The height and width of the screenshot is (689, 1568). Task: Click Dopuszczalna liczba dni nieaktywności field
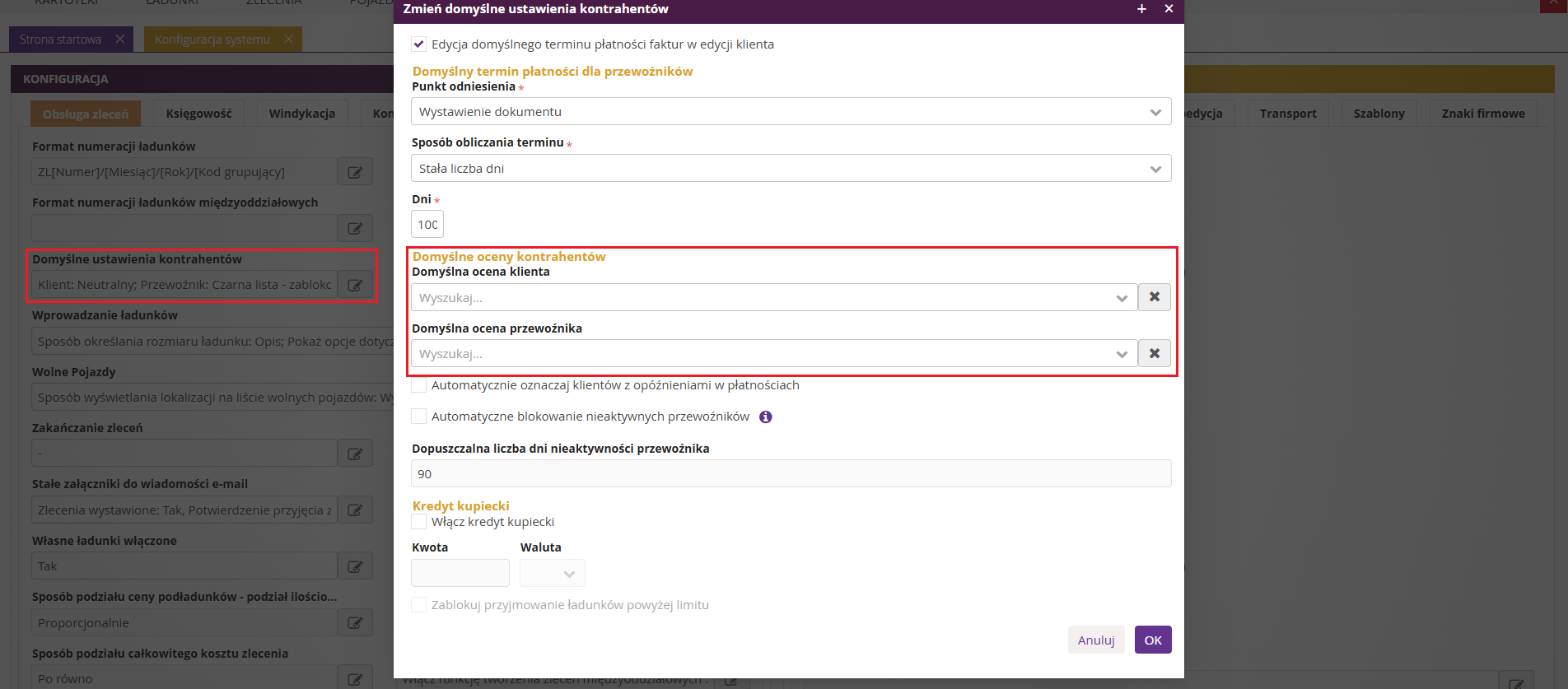click(x=791, y=473)
